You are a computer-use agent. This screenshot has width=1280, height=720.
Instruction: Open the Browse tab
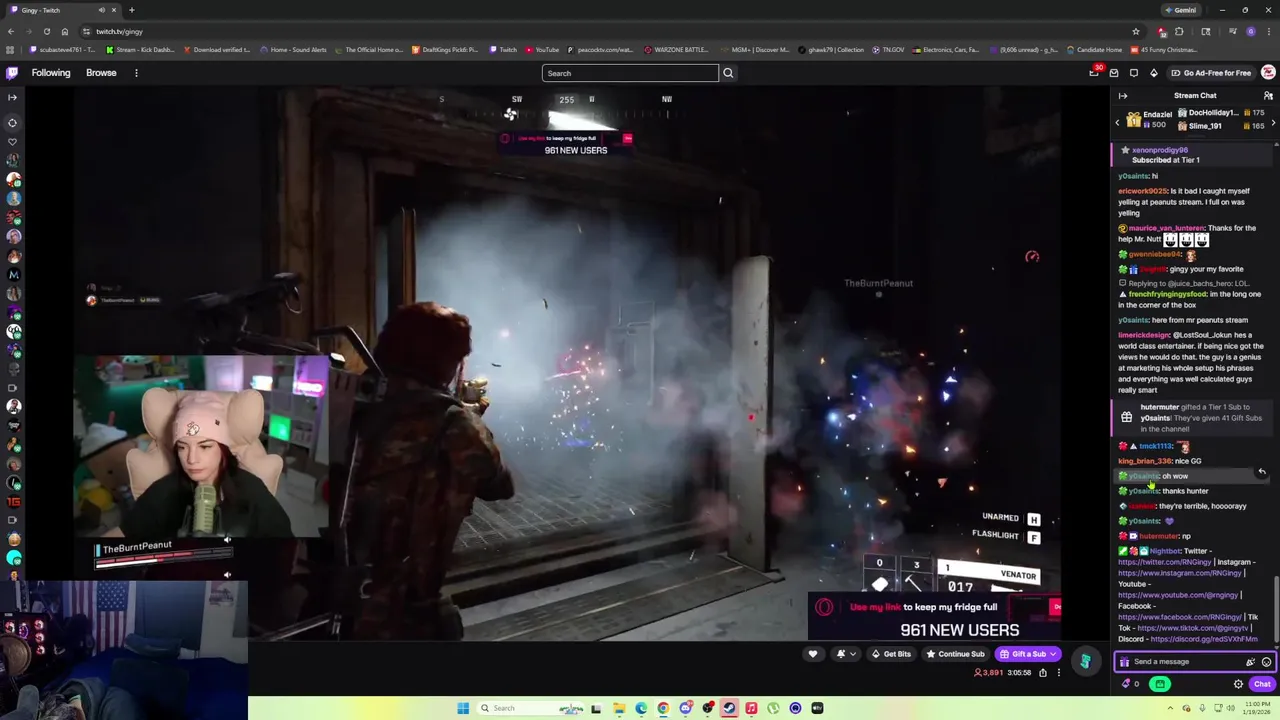click(101, 73)
